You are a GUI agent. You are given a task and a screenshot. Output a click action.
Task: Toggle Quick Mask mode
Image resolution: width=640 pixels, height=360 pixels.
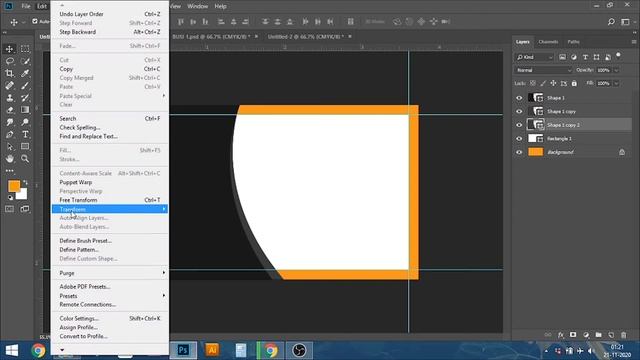point(9,209)
